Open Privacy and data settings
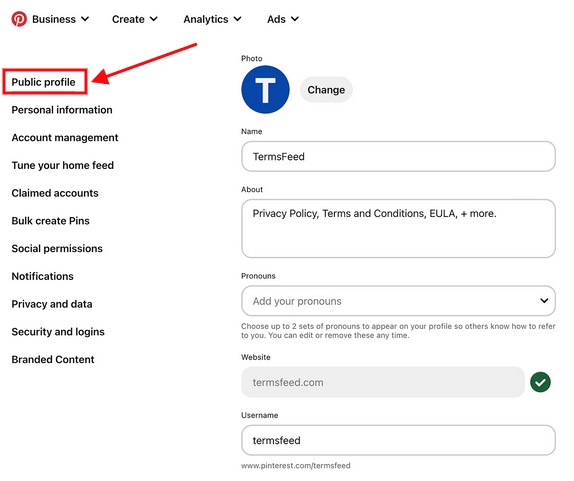The width and height of the screenshot is (574, 481). pyautogui.click(x=52, y=304)
